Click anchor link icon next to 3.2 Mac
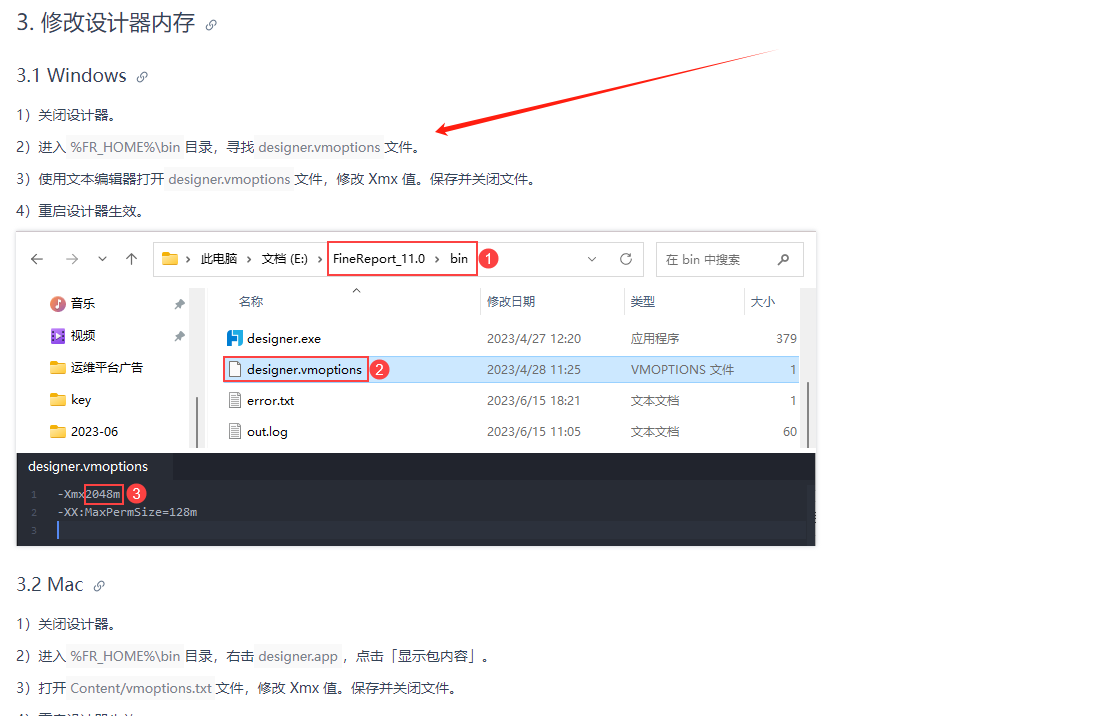This screenshot has height=716, width=1099. coord(100,586)
